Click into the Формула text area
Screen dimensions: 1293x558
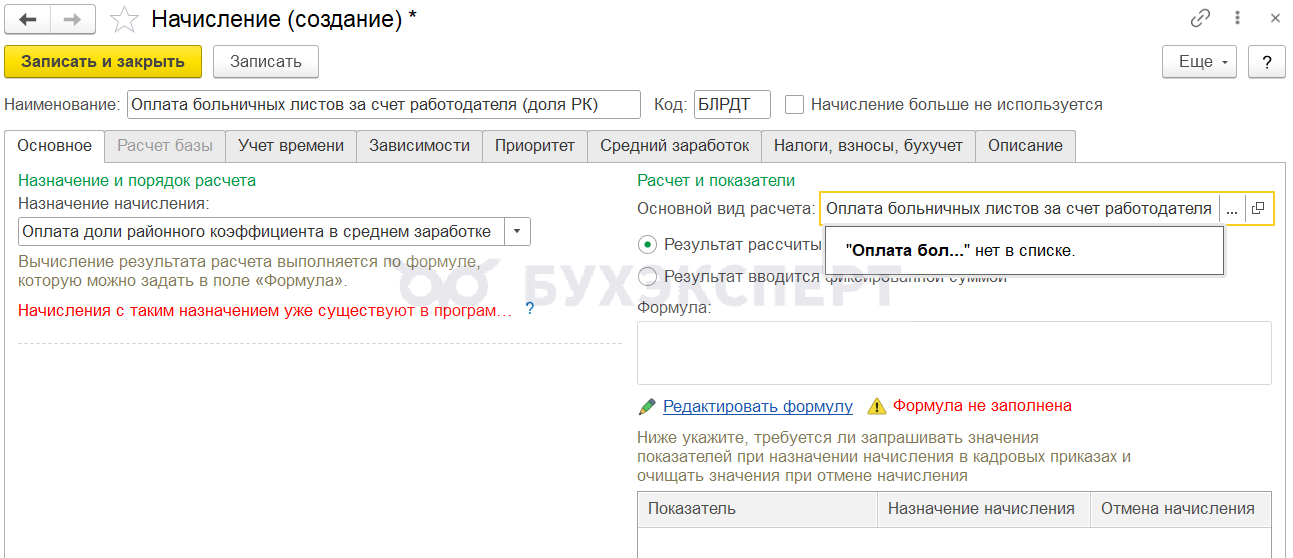click(x=954, y=352)
